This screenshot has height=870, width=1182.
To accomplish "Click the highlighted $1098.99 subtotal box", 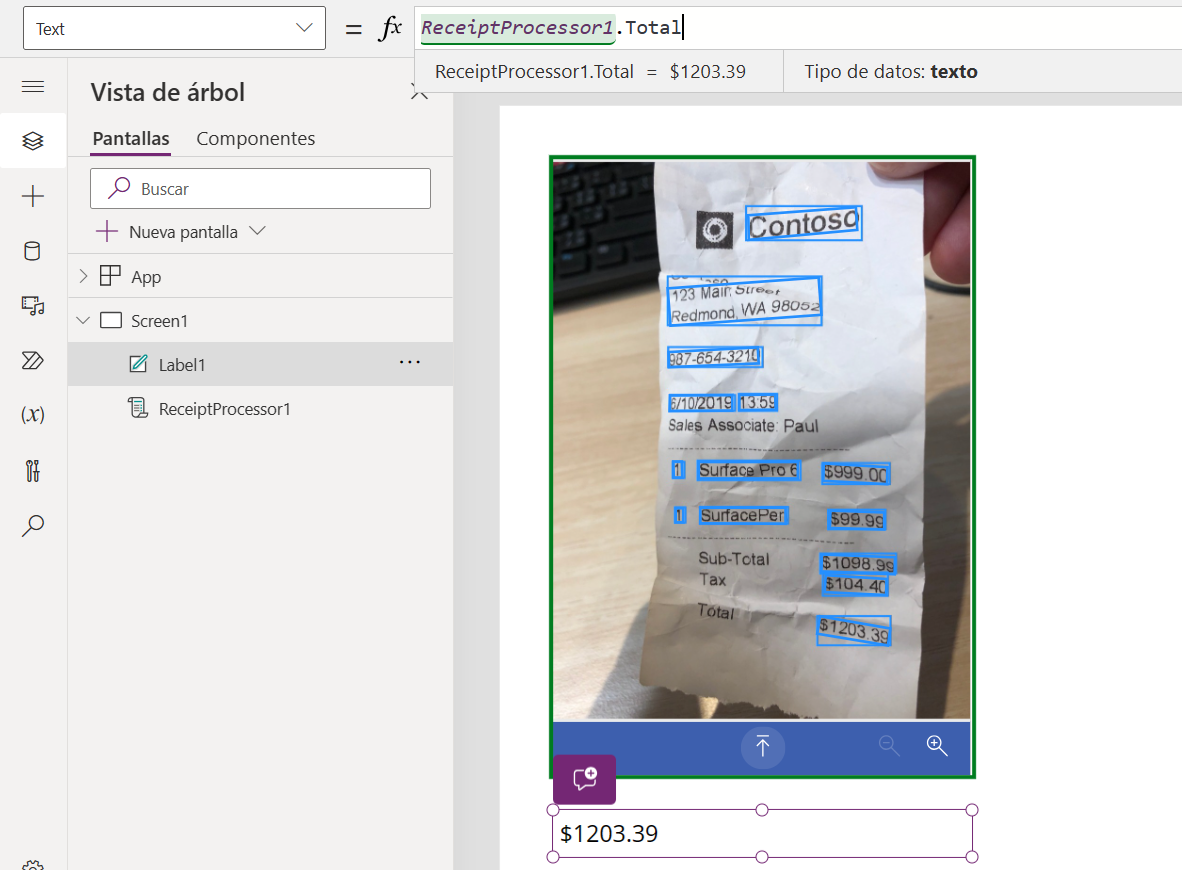I will pyautogui.click(x=858, y=563).
